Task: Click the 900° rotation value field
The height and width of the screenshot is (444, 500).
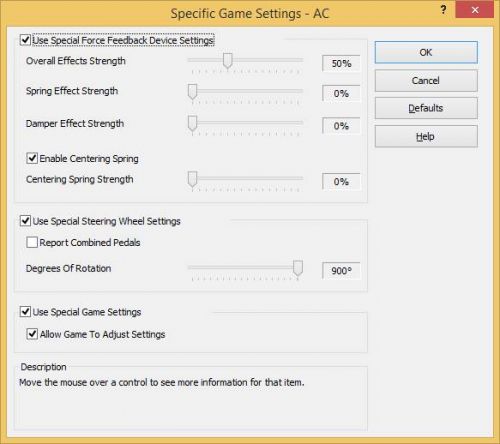Action: [x=341, y=270]
